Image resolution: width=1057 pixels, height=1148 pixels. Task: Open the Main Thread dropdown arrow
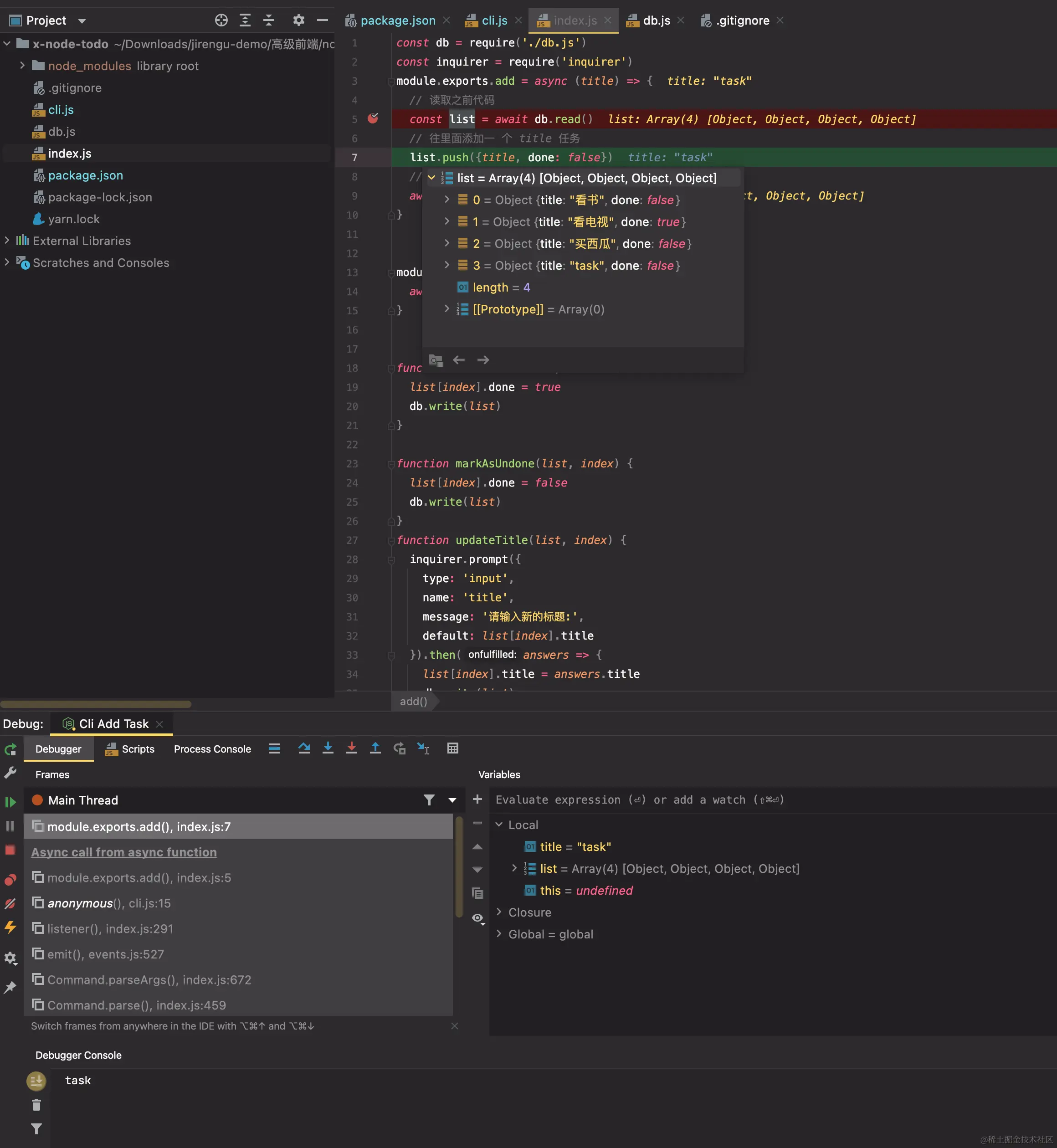(452, 800)
